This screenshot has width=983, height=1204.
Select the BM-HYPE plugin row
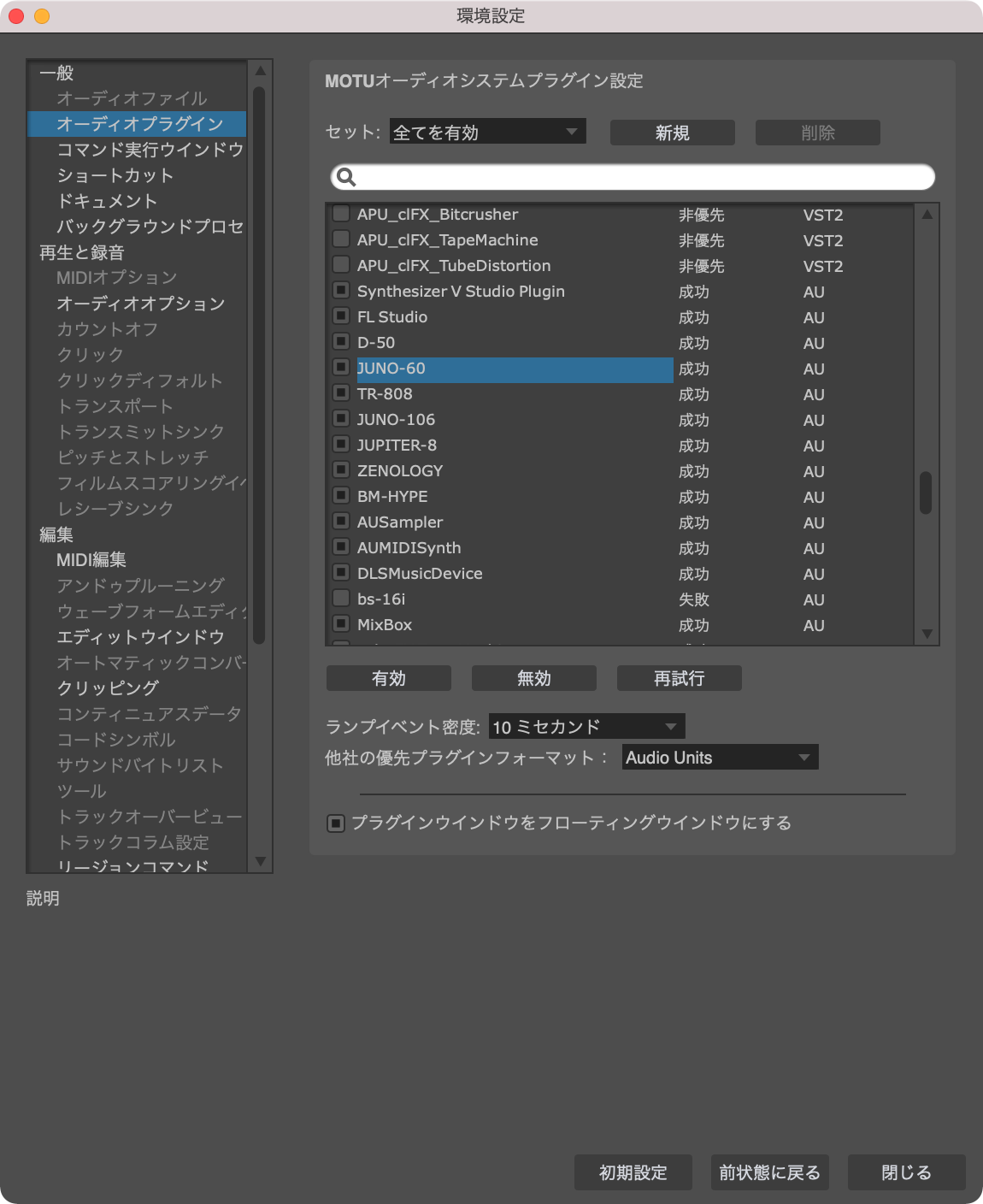click(x=621, y=496)
